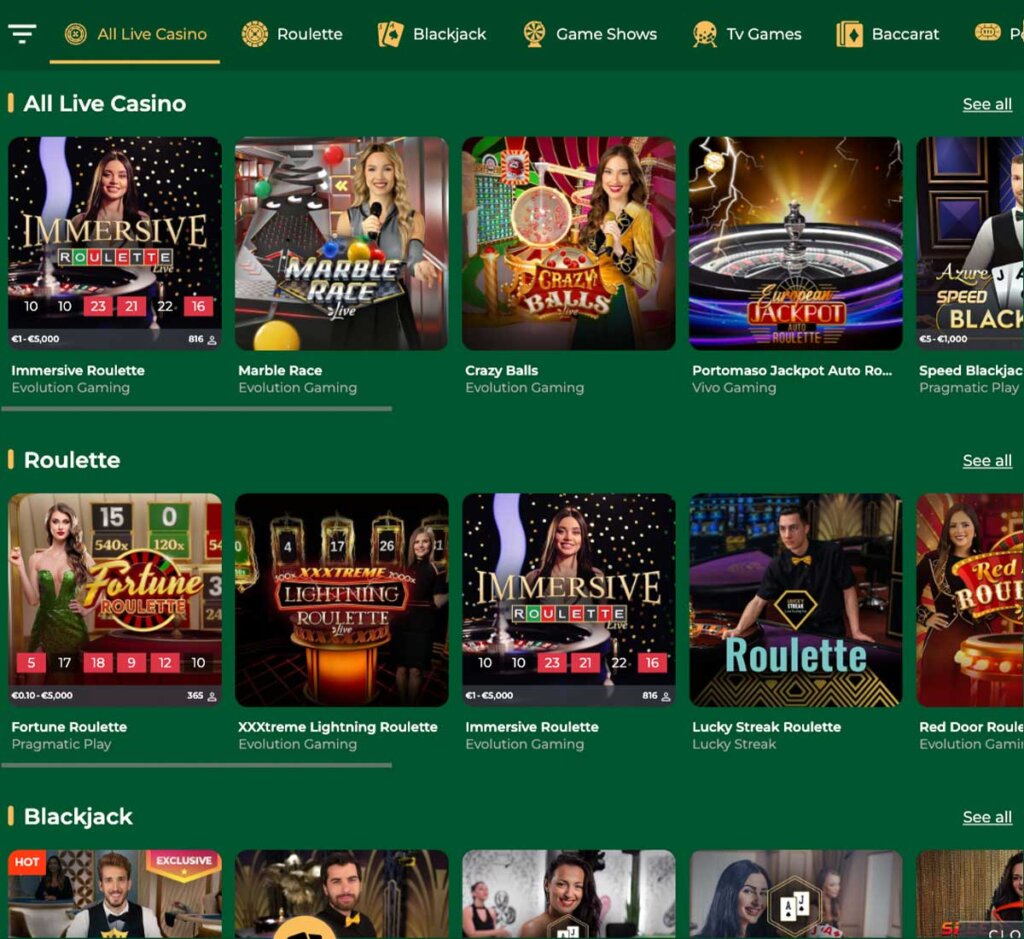This screenshot has width=1024, height=939.
Task: Click the Lucky Streak Roulette title text
Action: point(767,727)
